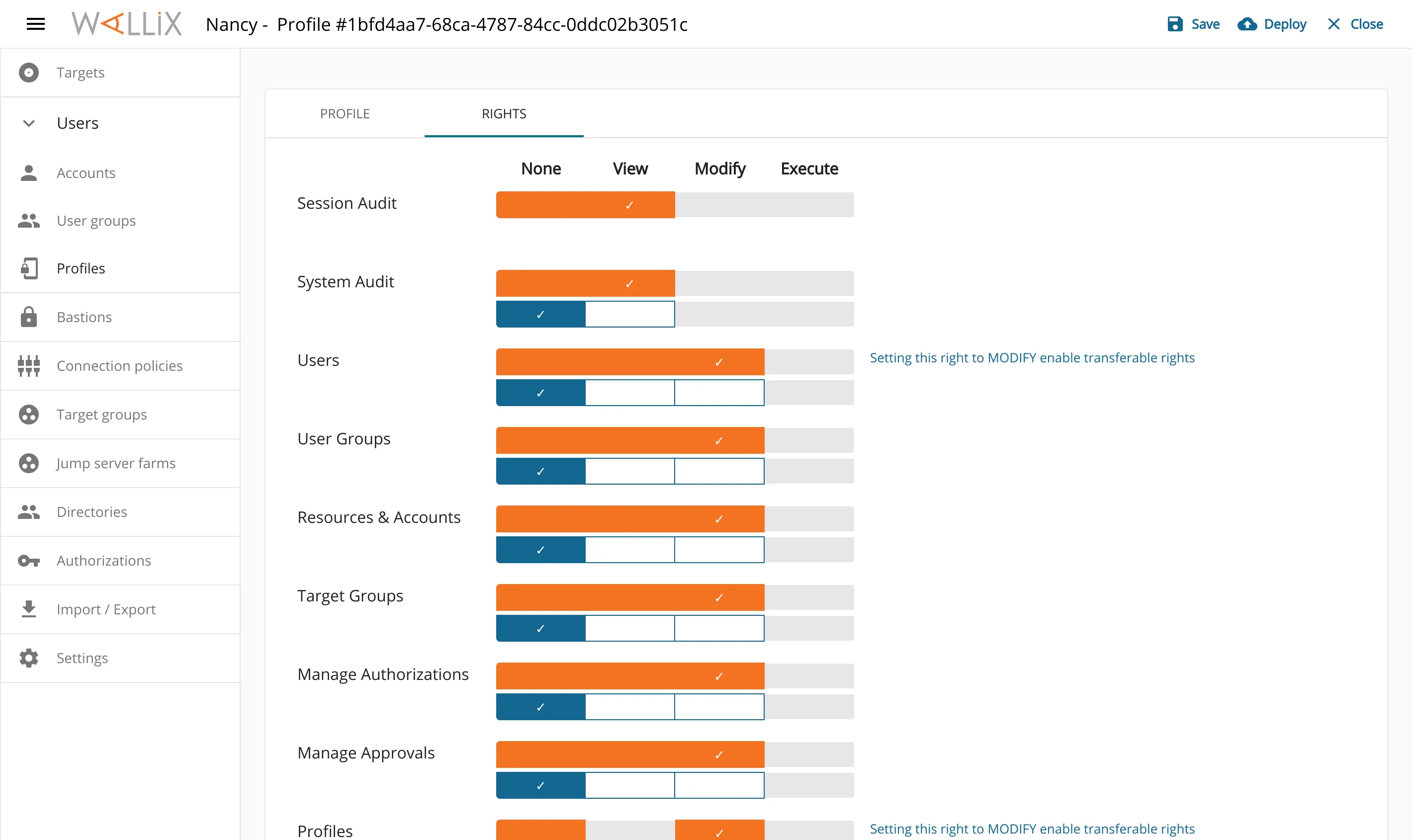Click the Close X icon
1412x840 pixels.
(x=1333, y=24)
